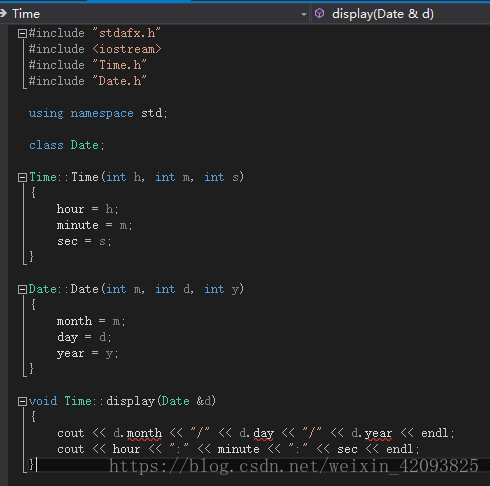The height and width of the screenshot is (486, 490).
Task: Collapse the Time::Time constructor block
Action: click(22, 177)
